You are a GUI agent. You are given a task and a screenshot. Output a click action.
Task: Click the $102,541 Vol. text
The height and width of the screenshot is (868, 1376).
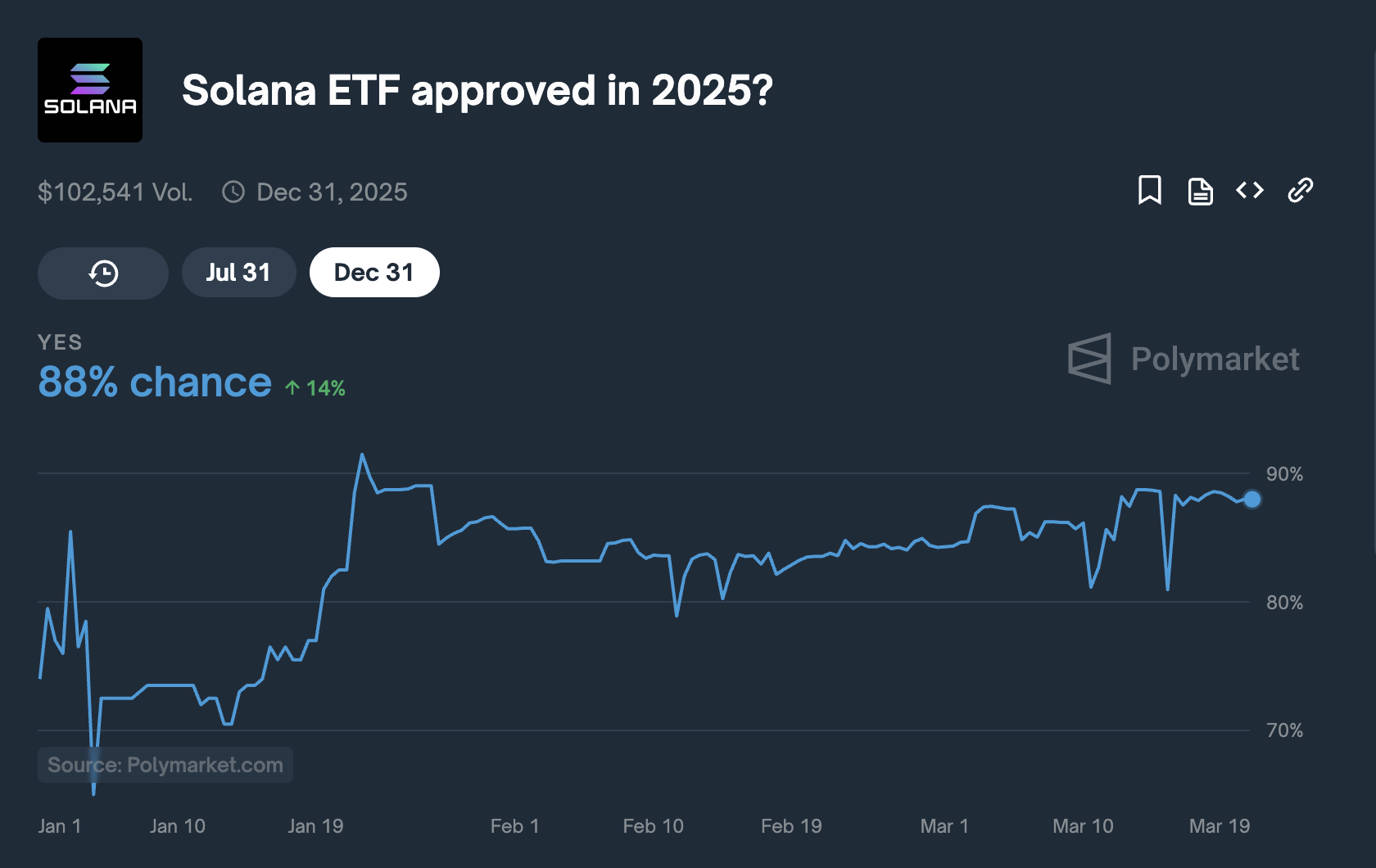click(x=115, y=192)
